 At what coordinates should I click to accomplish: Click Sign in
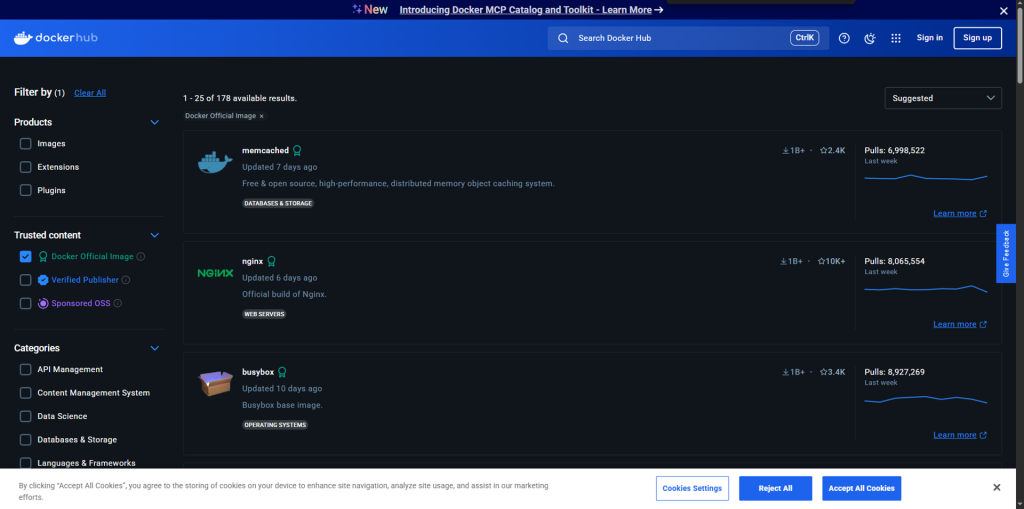click(x=929, y=38)
